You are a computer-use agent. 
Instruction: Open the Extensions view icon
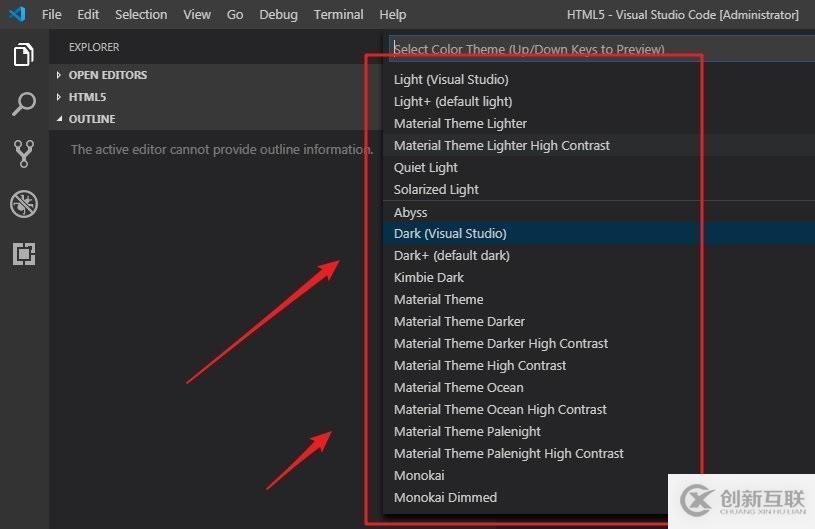pos(23,254)
